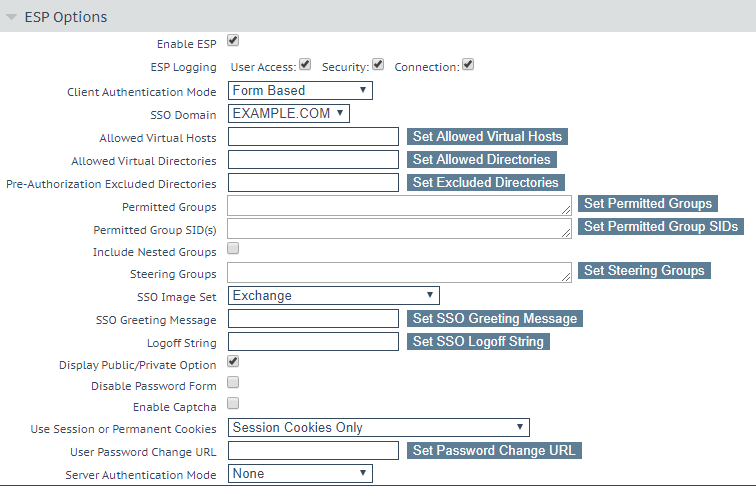Click Set Allowed Virtual Hosts button

pos(487,136)
